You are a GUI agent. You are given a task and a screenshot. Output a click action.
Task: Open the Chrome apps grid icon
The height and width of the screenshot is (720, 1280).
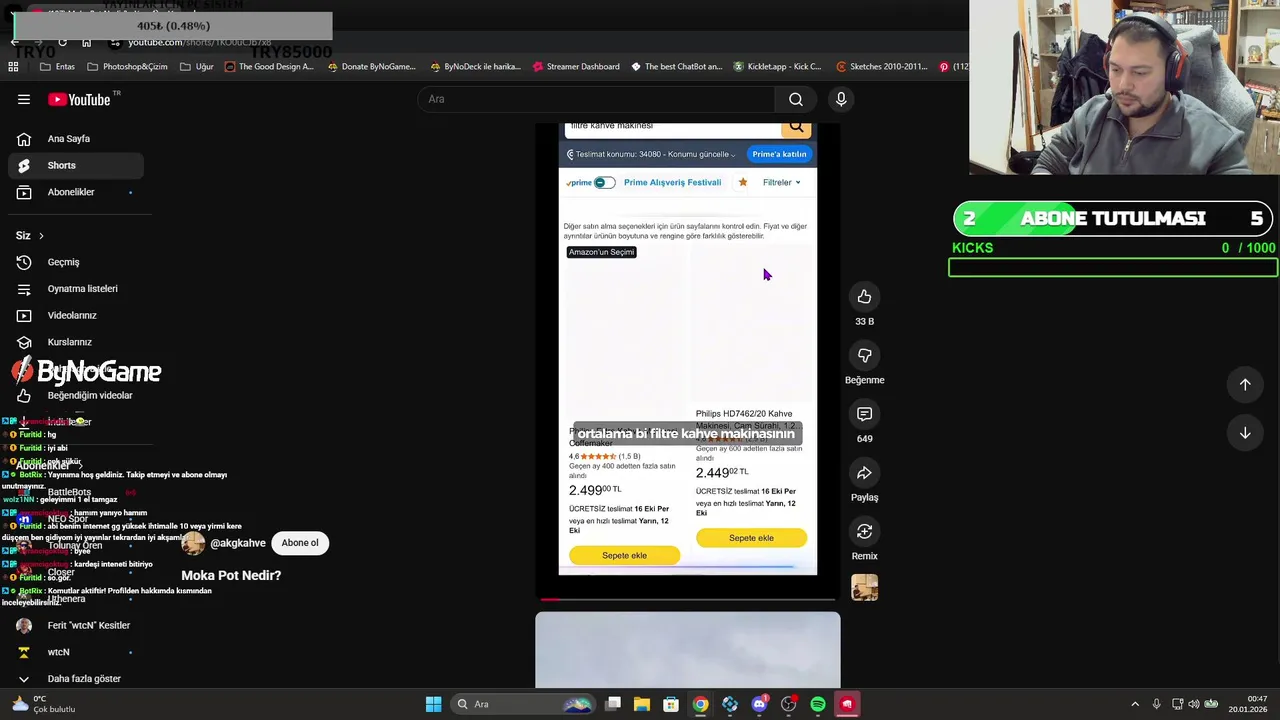pos(13,67)
